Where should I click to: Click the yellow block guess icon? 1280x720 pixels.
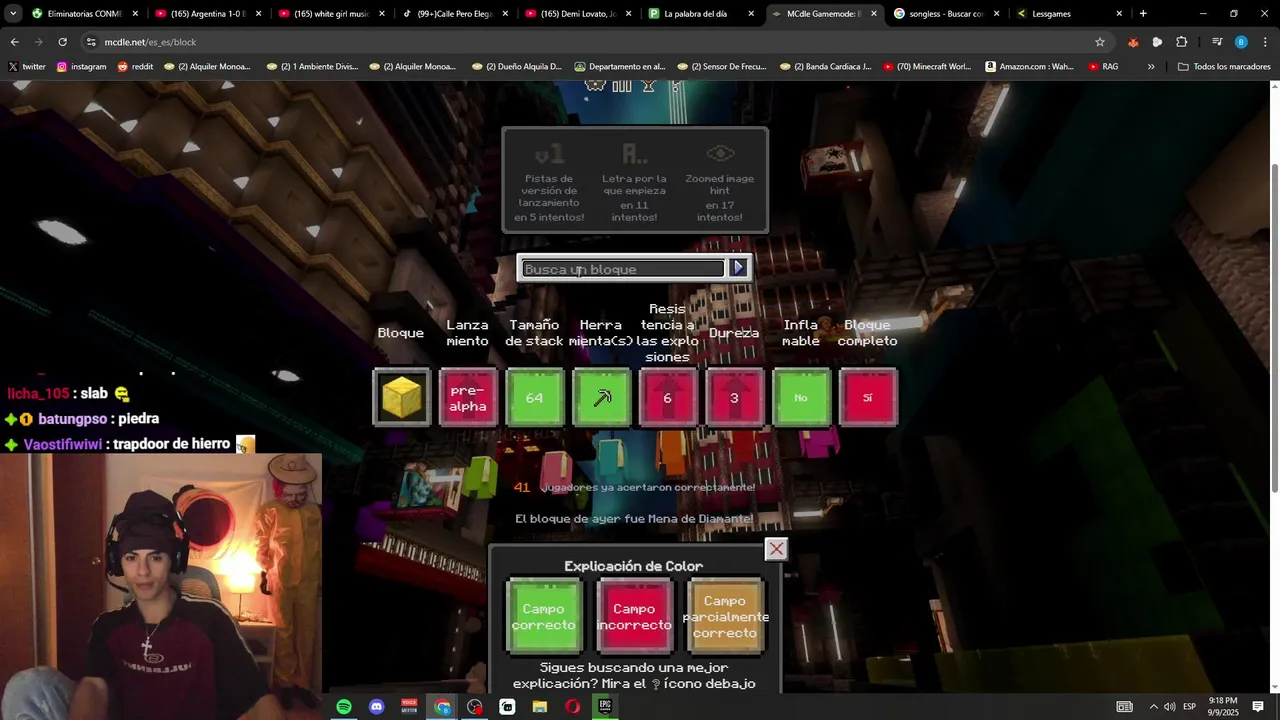pos(401,397)
